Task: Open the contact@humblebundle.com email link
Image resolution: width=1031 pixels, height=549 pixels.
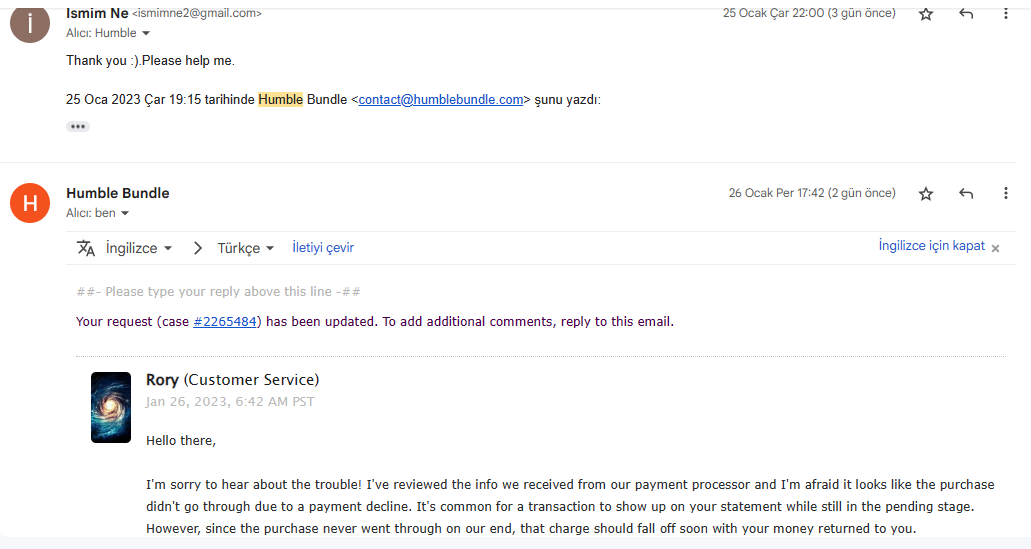Action: click(x=441, y=100)
